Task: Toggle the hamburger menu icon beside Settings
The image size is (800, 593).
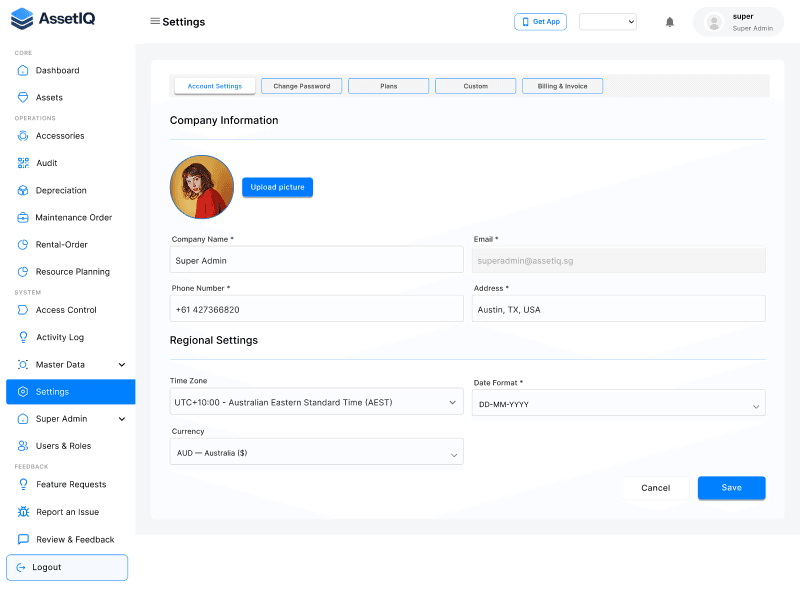Action: [155, 21]
